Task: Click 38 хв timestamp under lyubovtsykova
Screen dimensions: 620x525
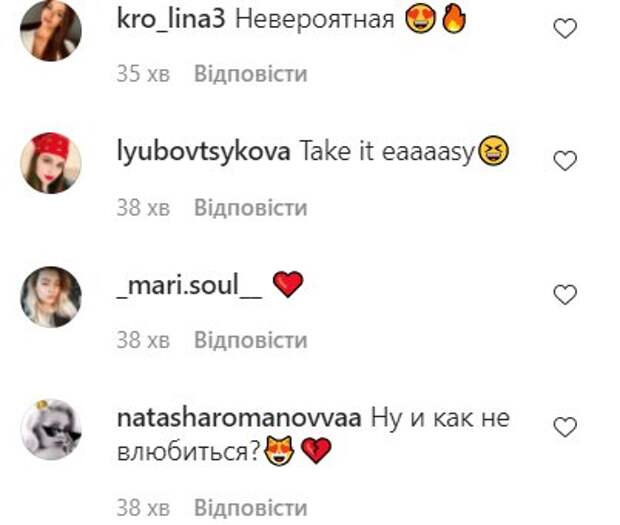Action: click(x=143, y=208)
